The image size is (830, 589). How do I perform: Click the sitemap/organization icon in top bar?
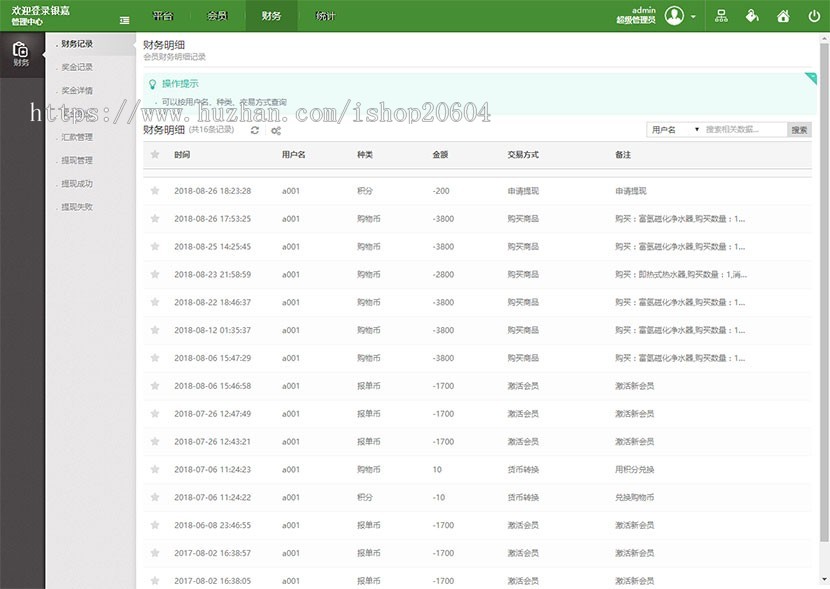(721, 16)
